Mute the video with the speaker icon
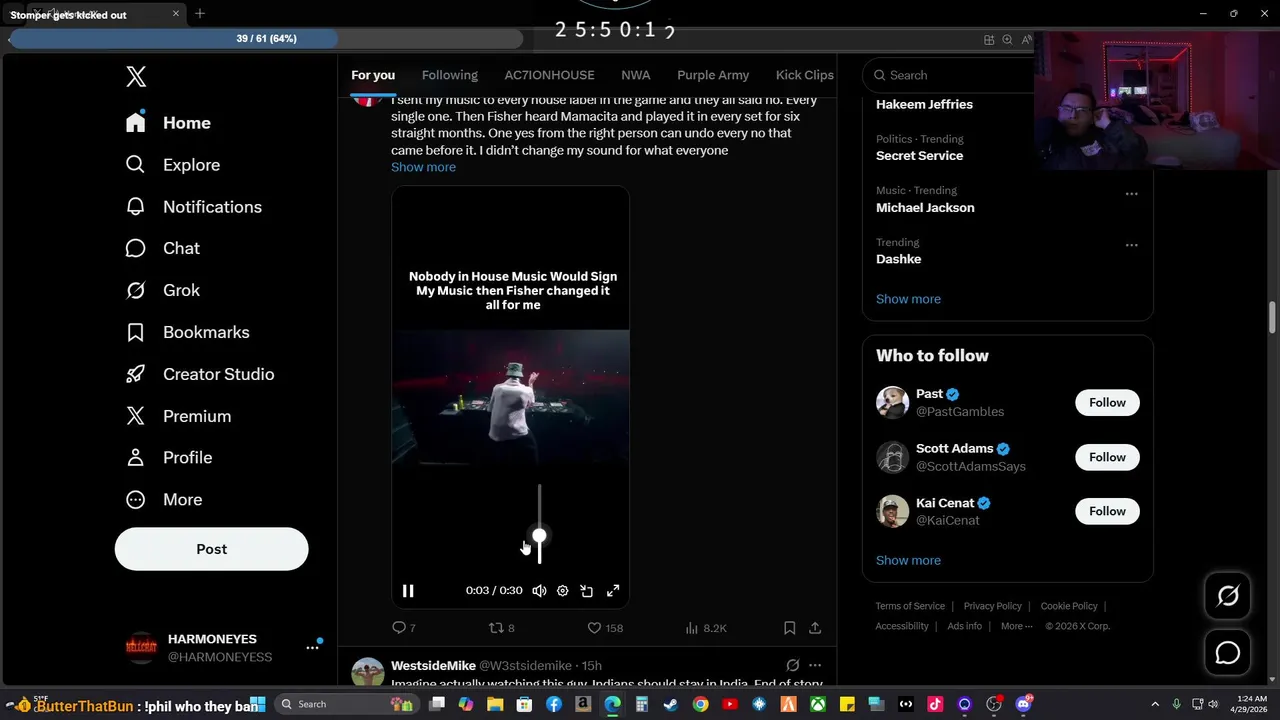1280x720 pixels. (x=539, y=591)
